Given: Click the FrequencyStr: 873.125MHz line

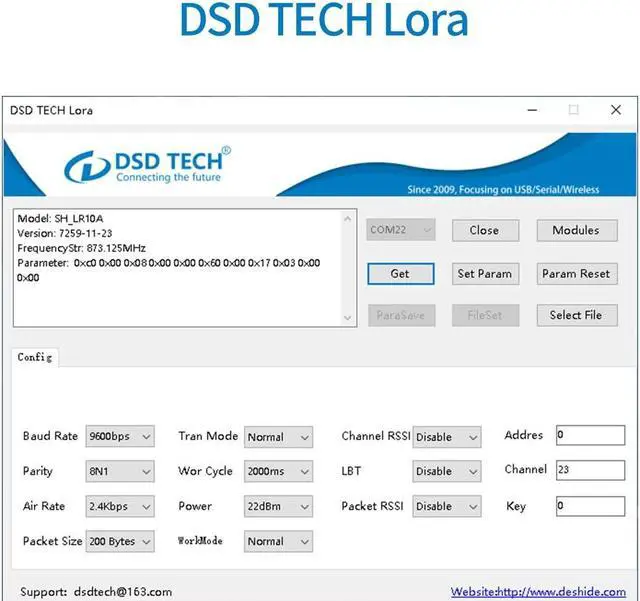Looking at the screenshot, I should (x=81, y=248).
